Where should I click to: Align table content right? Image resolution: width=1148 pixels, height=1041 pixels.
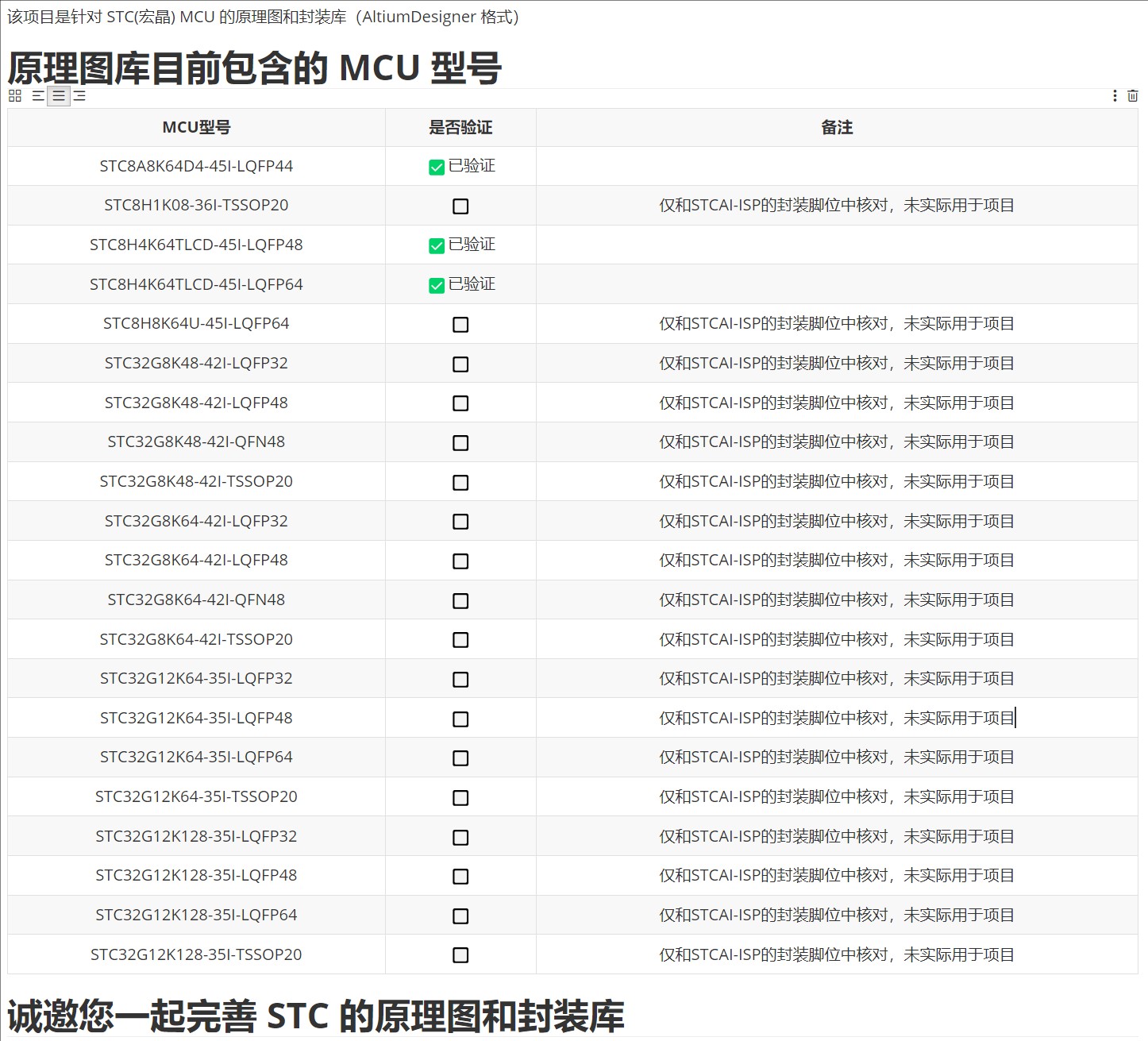[x=79, y=96]
